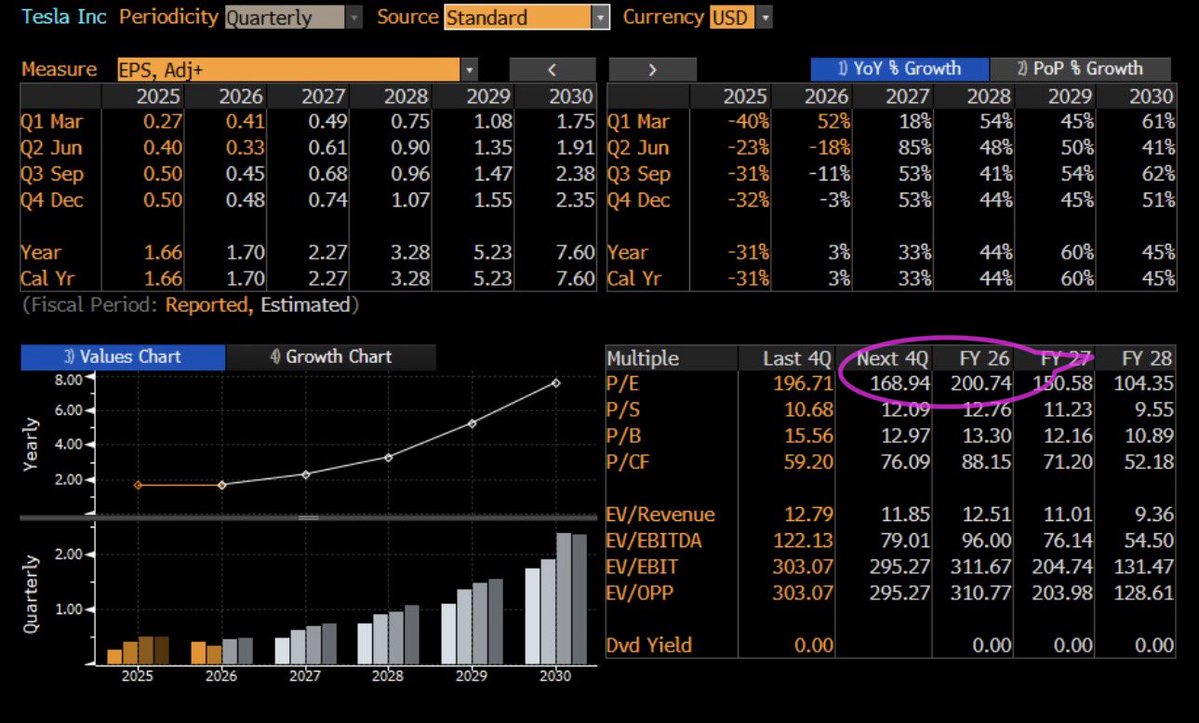Switch to YoY % Growth tab
The height and width of the screenshot is (723, 1199).
click(x=899, y=69)
